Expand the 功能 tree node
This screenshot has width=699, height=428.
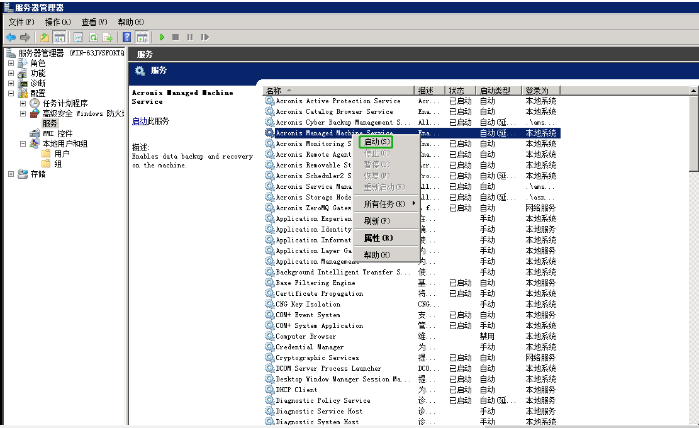point(11,73)
